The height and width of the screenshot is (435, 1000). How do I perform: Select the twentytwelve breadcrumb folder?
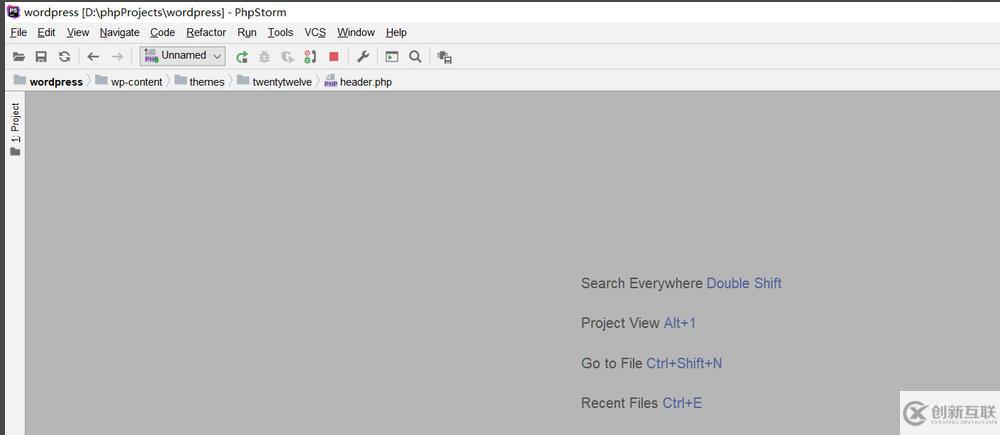(274, 81)
